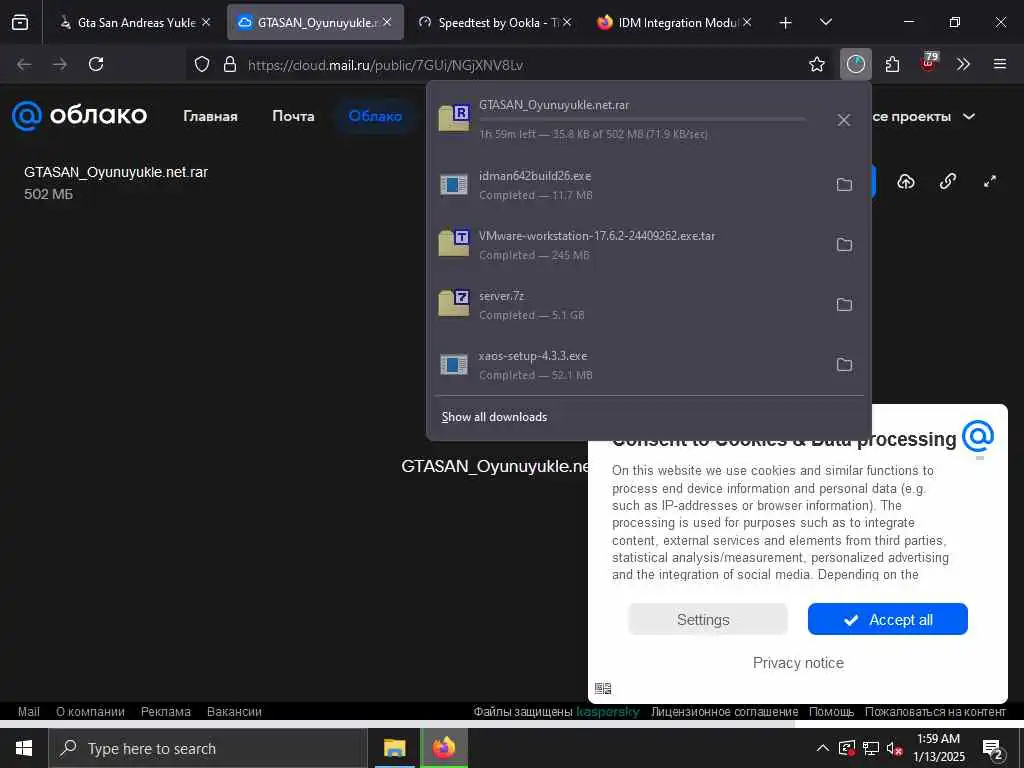Open the Почта menu item
Viewport: 1024px width, 768px height.
pos(293,116)
